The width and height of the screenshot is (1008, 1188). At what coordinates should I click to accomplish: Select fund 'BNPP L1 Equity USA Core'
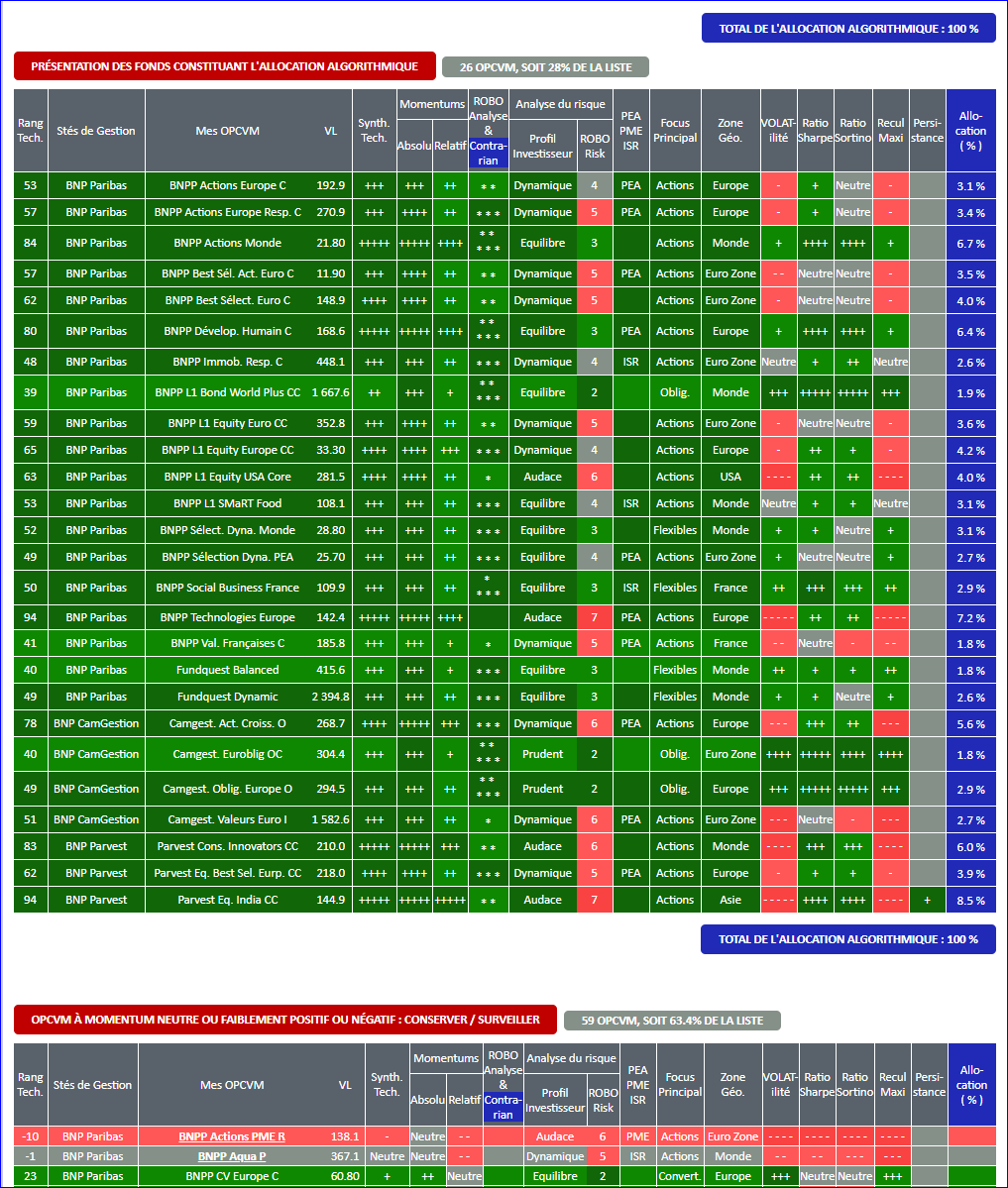228,477
